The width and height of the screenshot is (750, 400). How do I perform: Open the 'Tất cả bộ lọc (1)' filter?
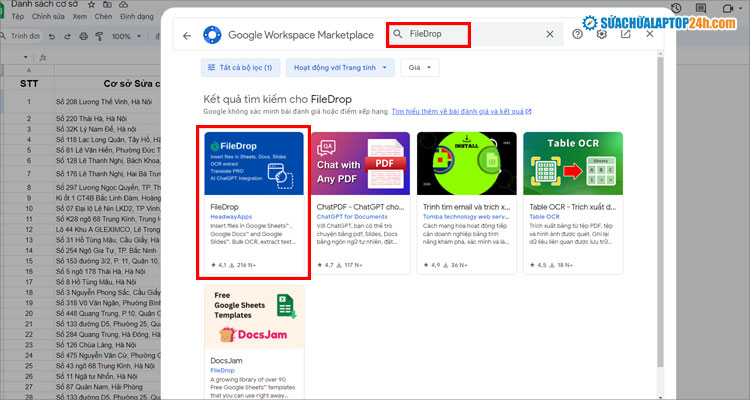point(238,68)
